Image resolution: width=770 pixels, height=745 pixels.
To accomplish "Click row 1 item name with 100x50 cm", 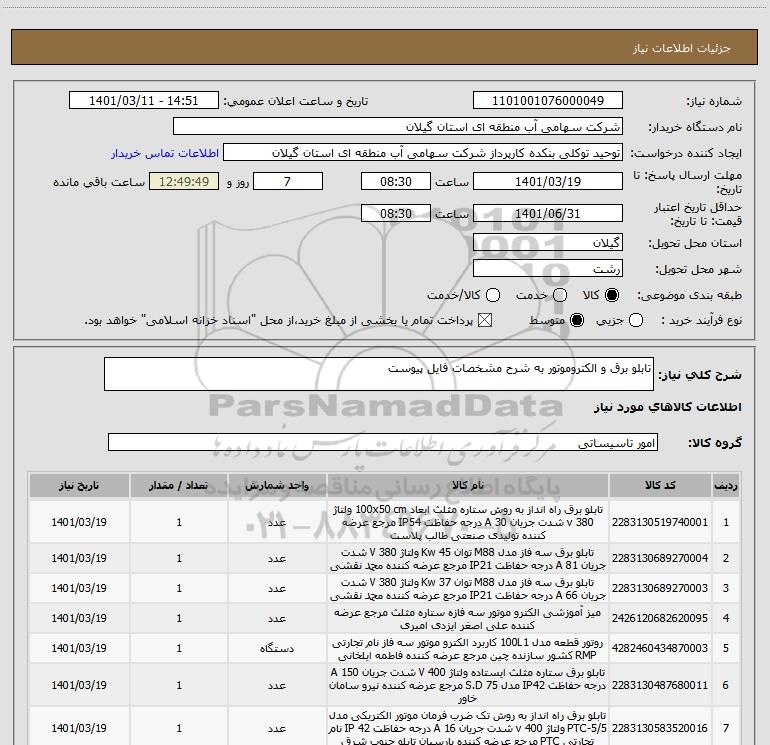I will (468, 522).
